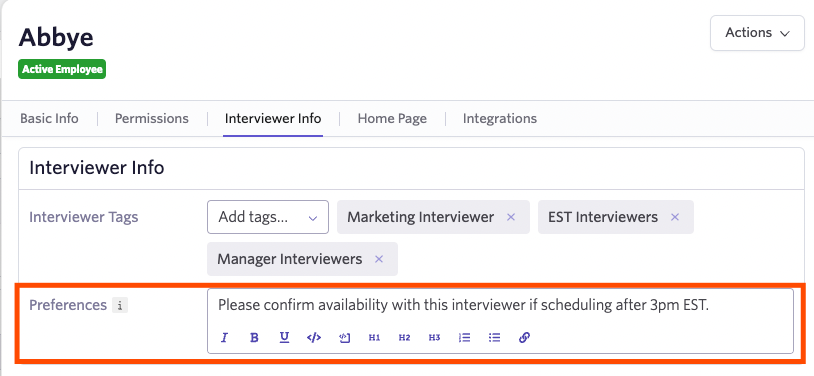The image size is (814, 376).
Task: Go to the Home Page tab
Action: coord(392,118)
